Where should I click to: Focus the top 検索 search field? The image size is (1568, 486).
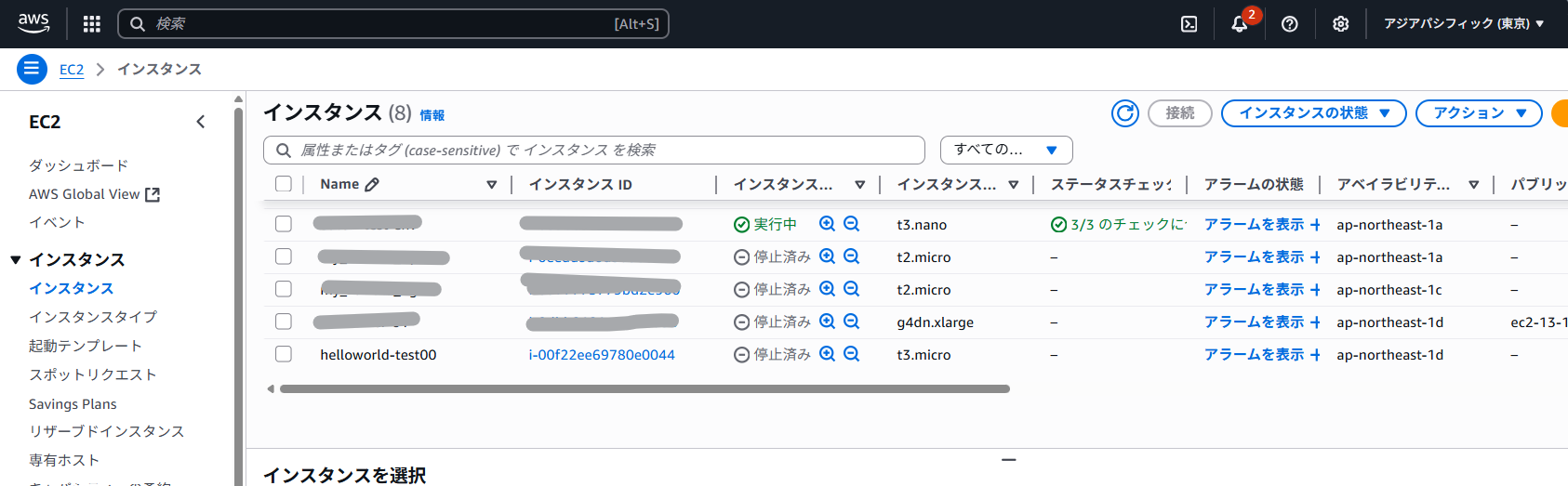[x=393, y=24]
